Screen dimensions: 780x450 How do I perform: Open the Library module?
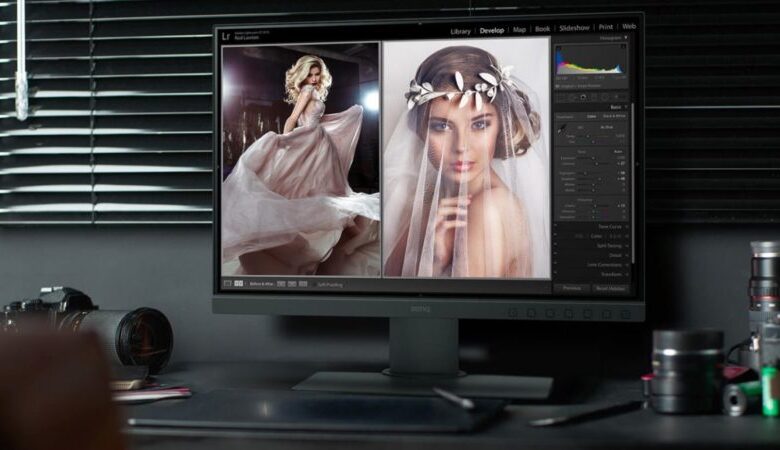click(460, 31)
